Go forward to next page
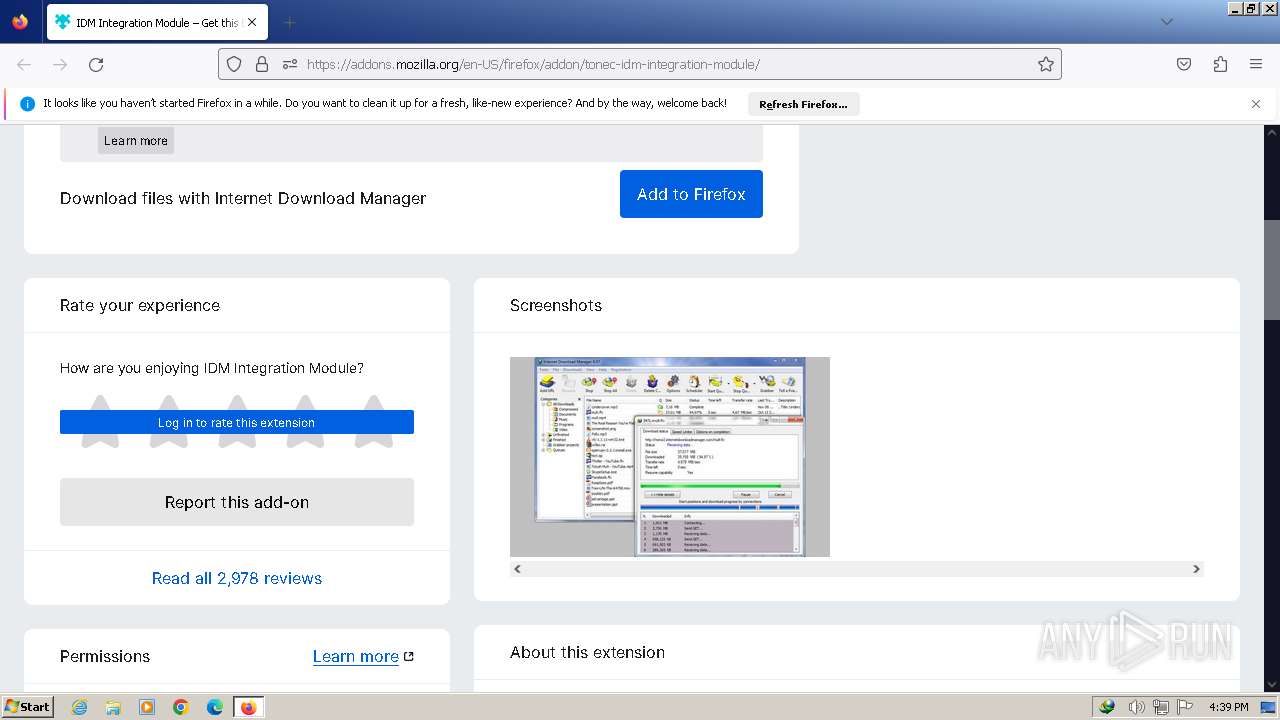1280x720 pixels. 60,64
